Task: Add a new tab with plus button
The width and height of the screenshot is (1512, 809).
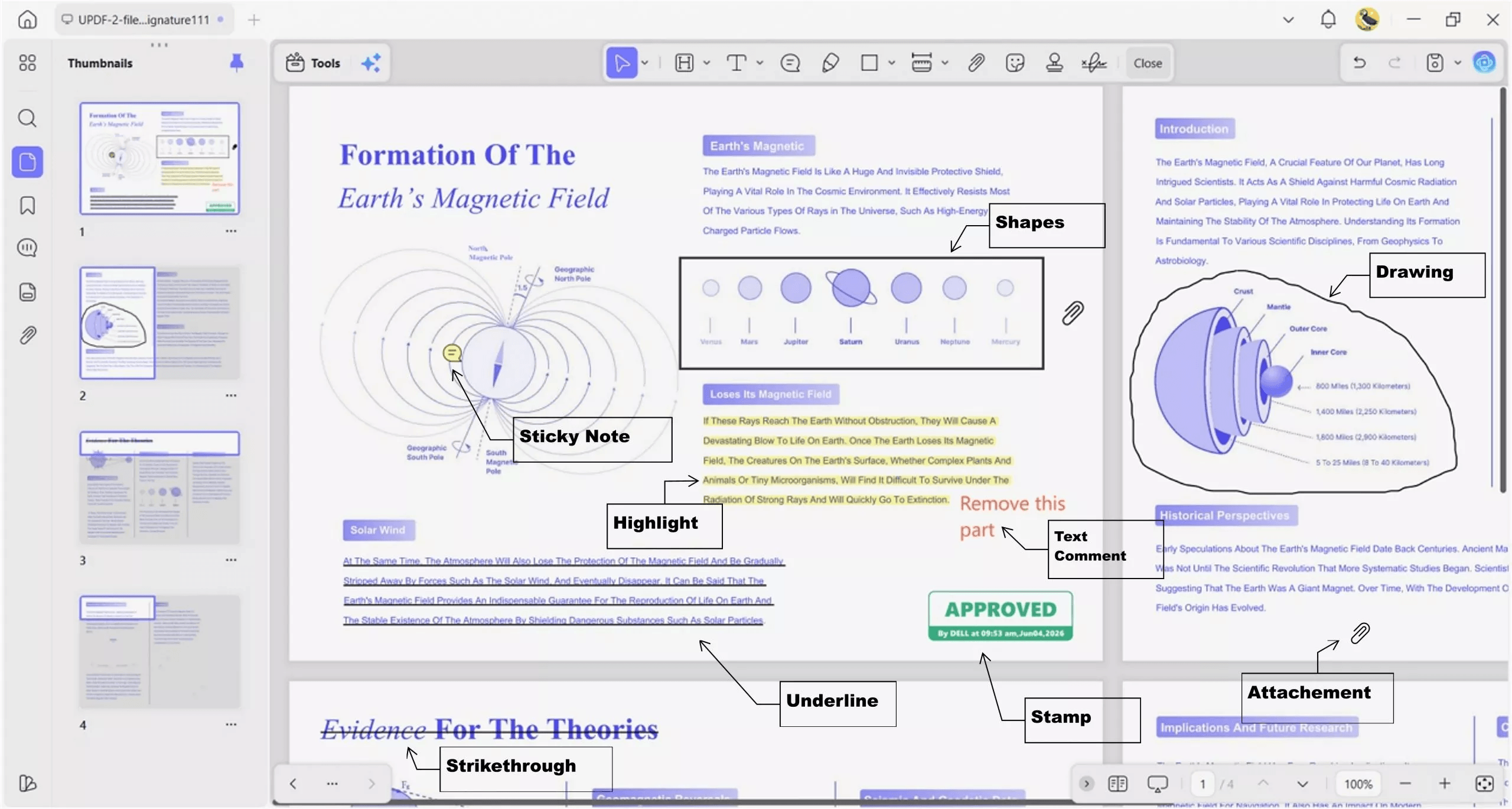Action: point(253,20)
